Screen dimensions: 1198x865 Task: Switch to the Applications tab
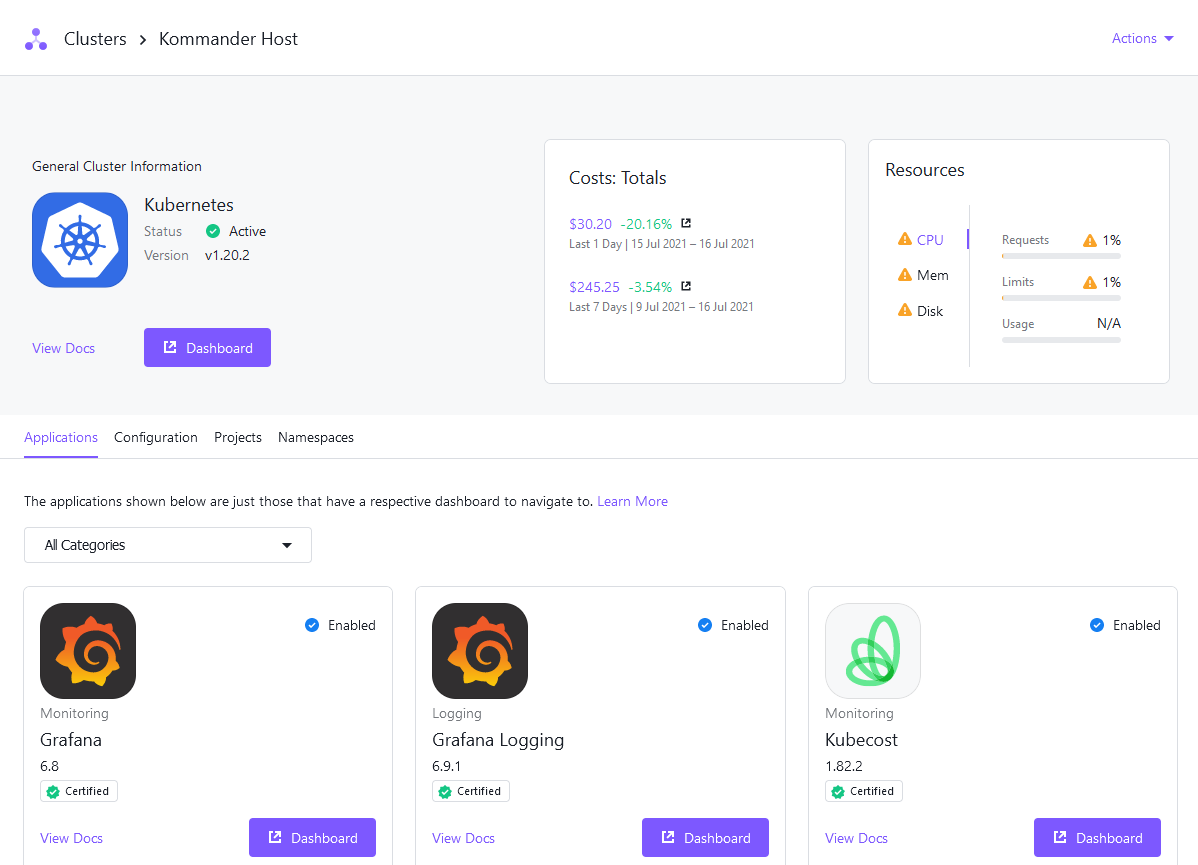pyautogui.click(x=61, y=437)
